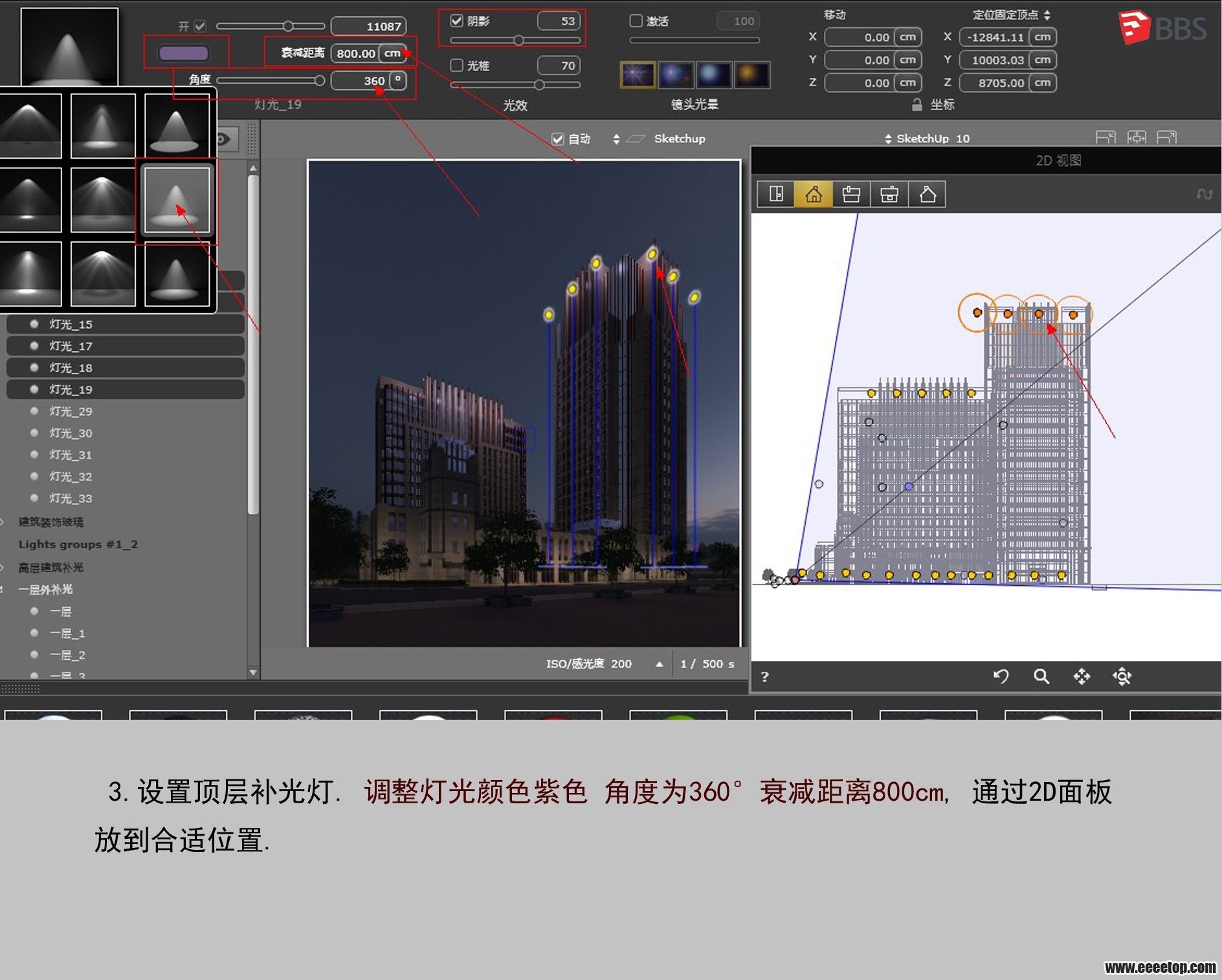Click the light list scrollbar up arrow
This screenshot has height=980, width=1222.
253,168
